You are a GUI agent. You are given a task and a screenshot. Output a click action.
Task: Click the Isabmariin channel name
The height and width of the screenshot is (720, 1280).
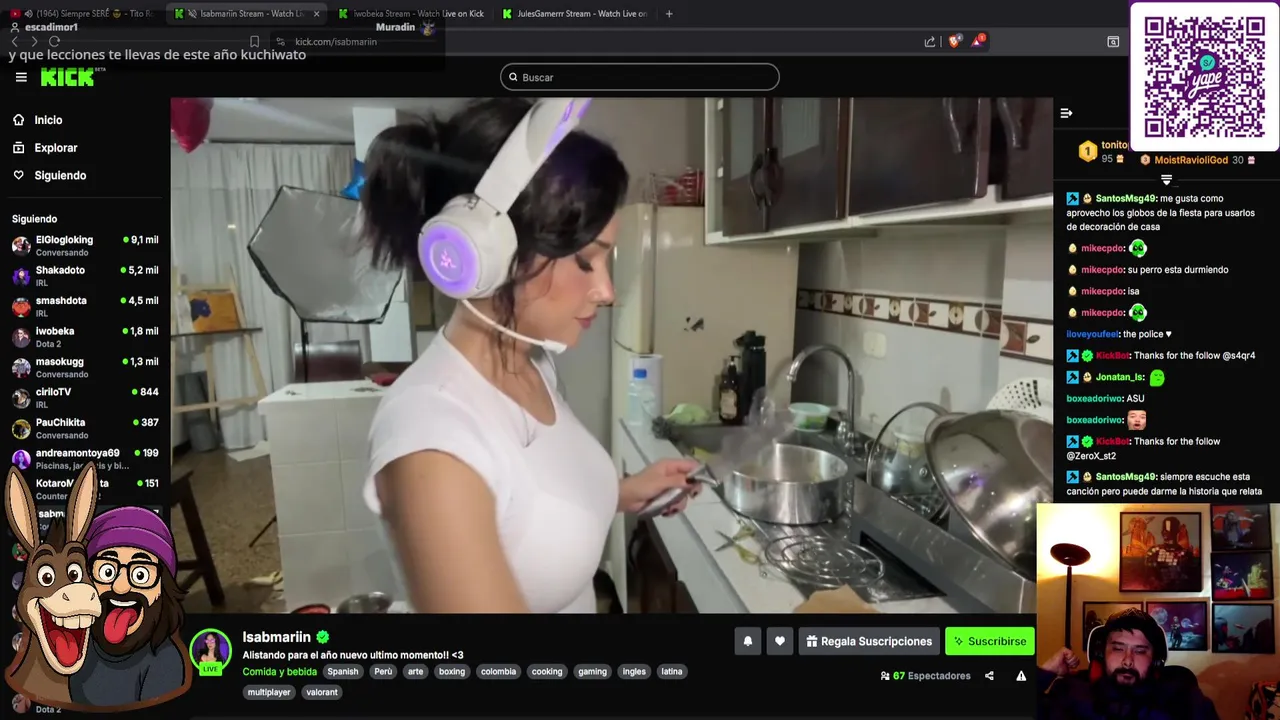click(277, 637)
